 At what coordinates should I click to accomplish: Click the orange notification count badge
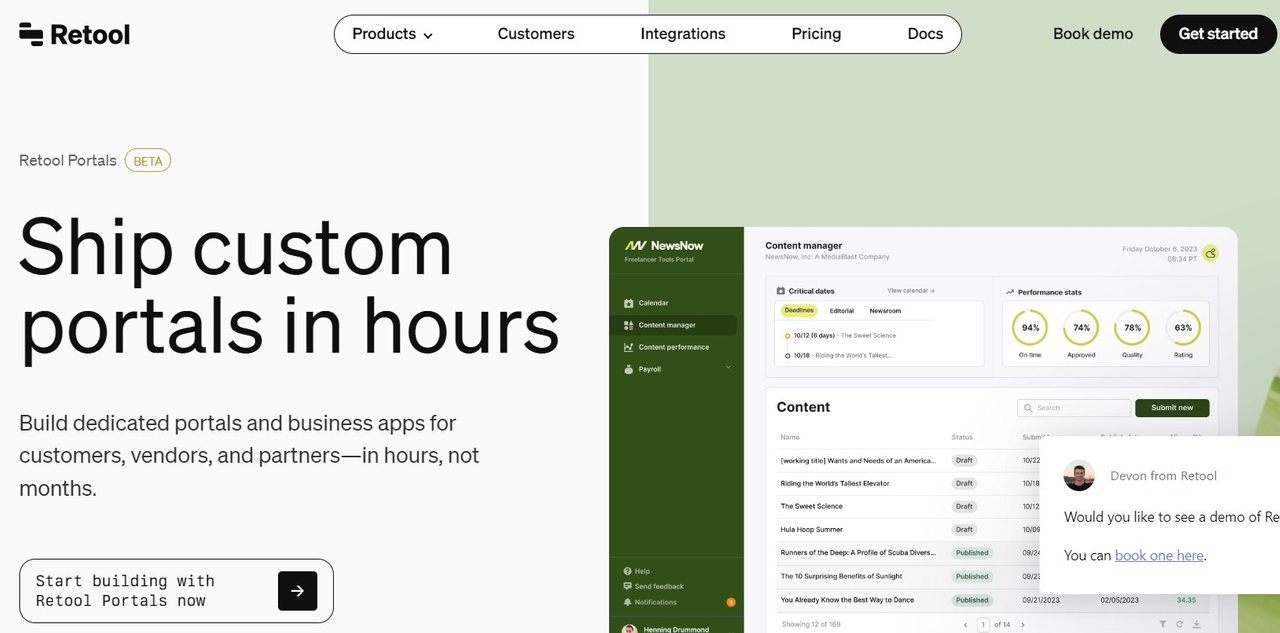[731, 602]
